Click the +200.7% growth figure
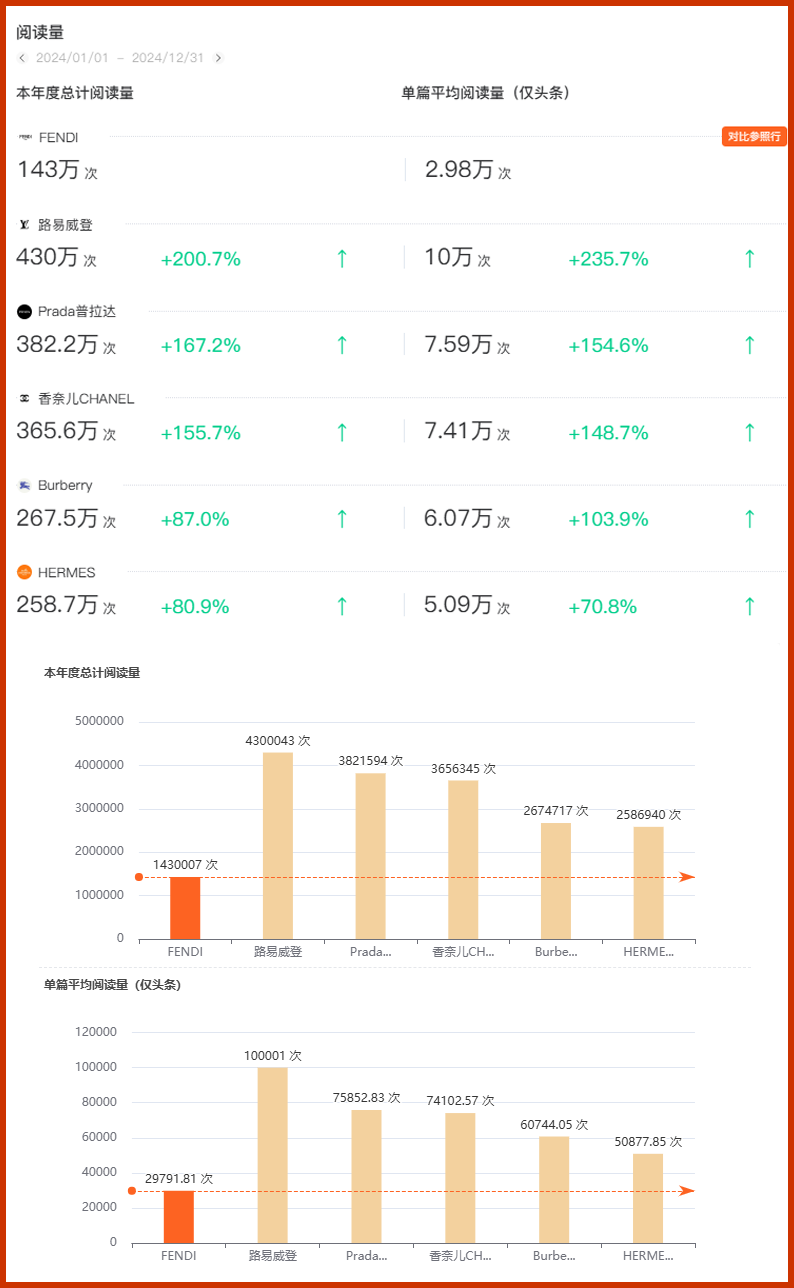Image resolution: width=794 pixels, height=1288 pixels. click(x=201, y=259)
